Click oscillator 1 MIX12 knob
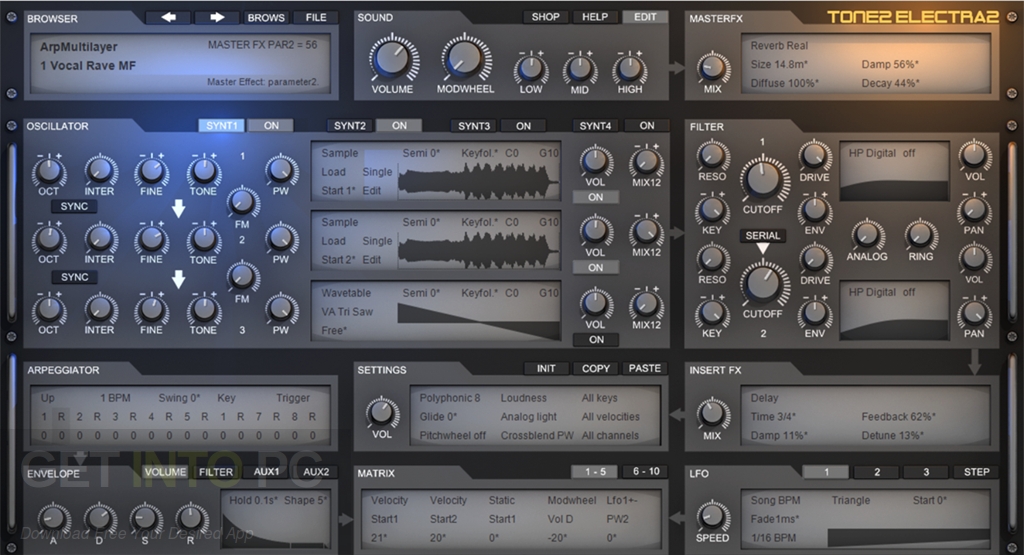Image resolution: width=1024 pixels, height=555 pixels. (645, 163)
